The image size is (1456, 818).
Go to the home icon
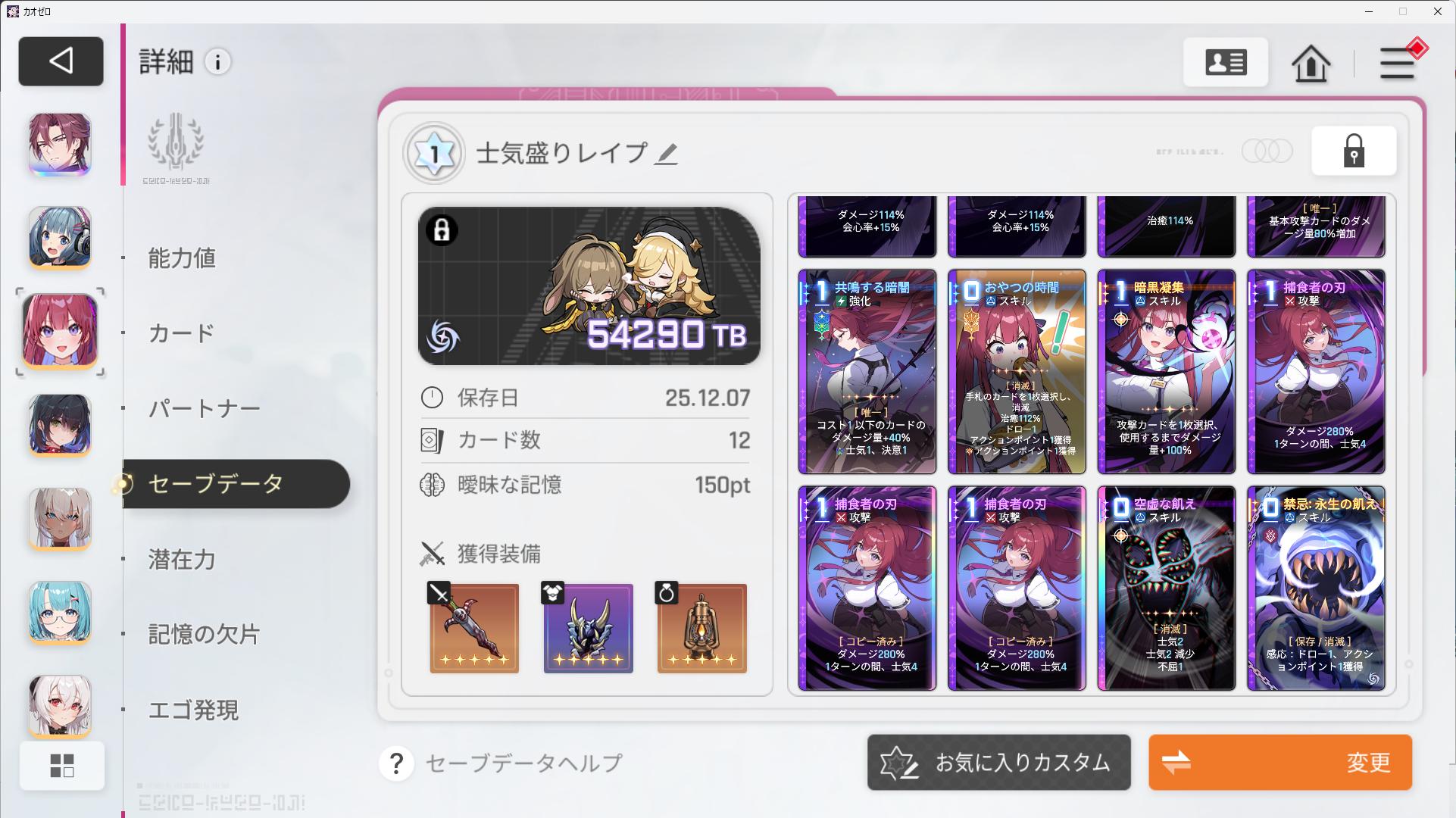point(1311,63)
